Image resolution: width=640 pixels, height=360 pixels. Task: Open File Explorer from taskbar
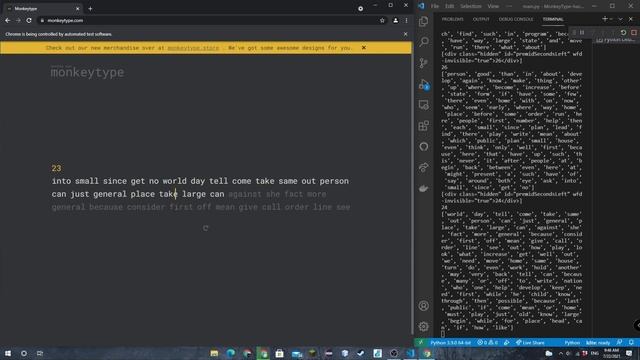click(214, 353)
